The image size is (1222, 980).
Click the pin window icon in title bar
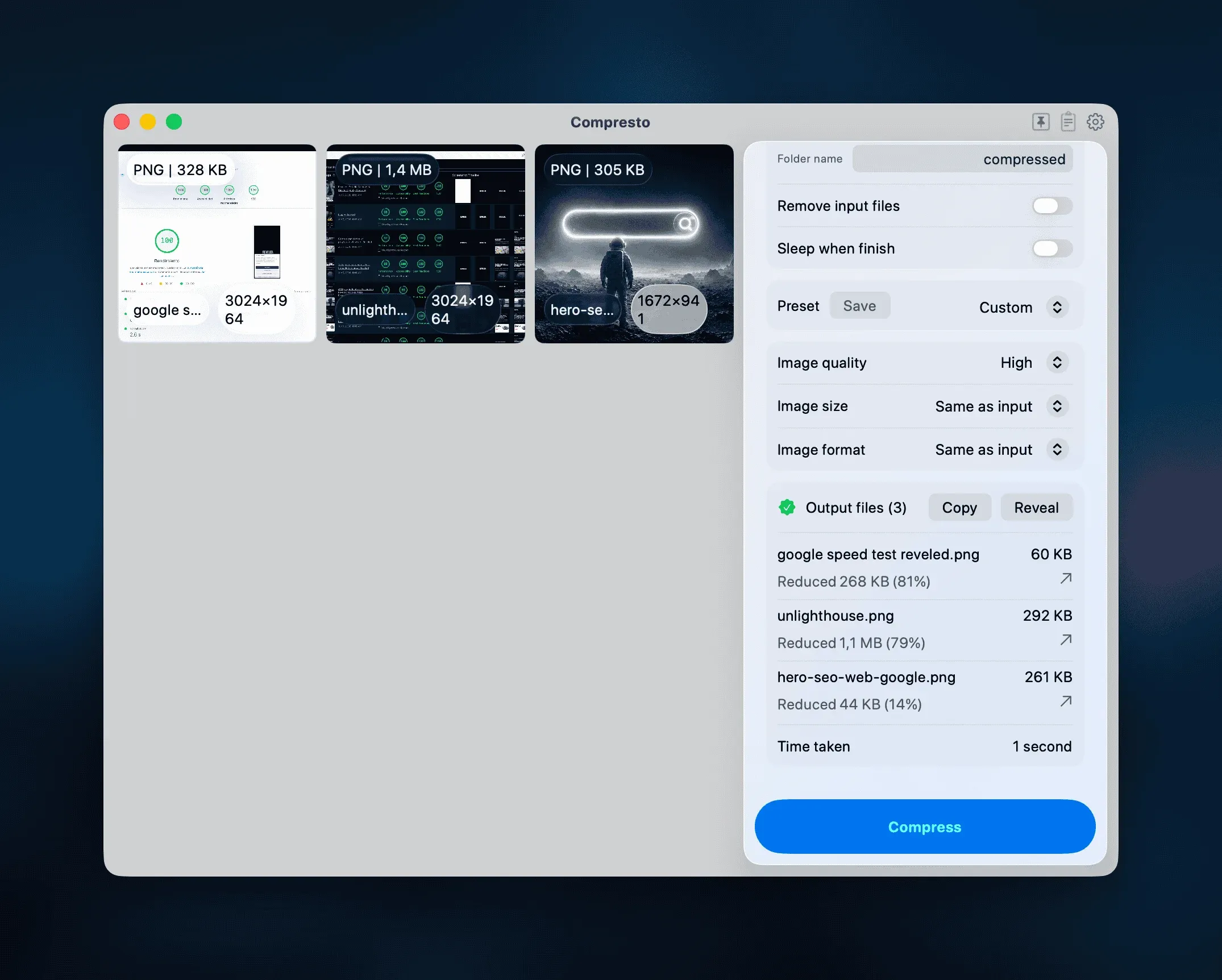(1041, 122)
